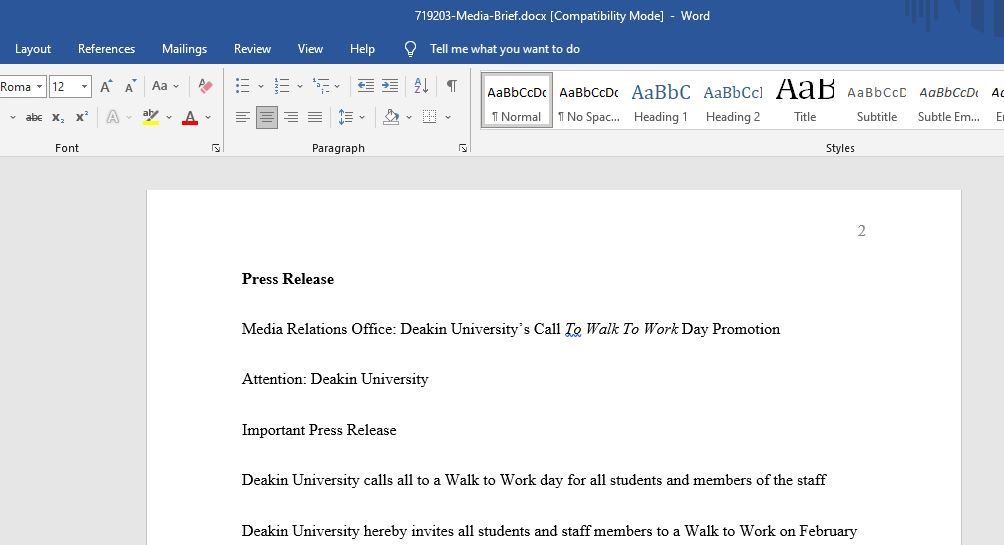Open font color dropdown arrow
The width and height of the screenshot is (1004, 545).
click(208, 117)
